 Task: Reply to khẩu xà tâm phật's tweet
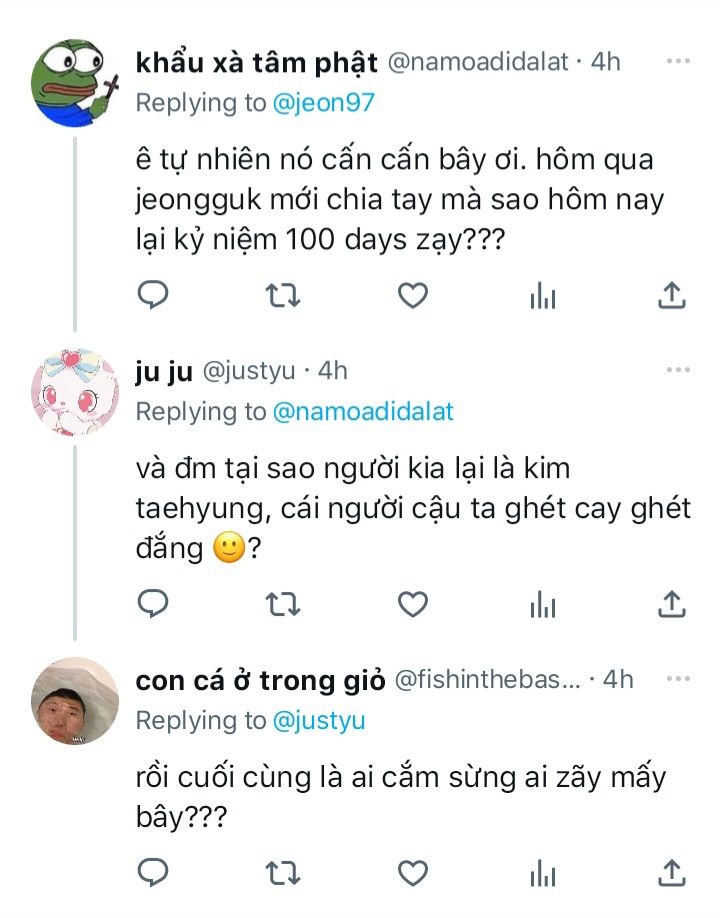(x=152, y=295)
